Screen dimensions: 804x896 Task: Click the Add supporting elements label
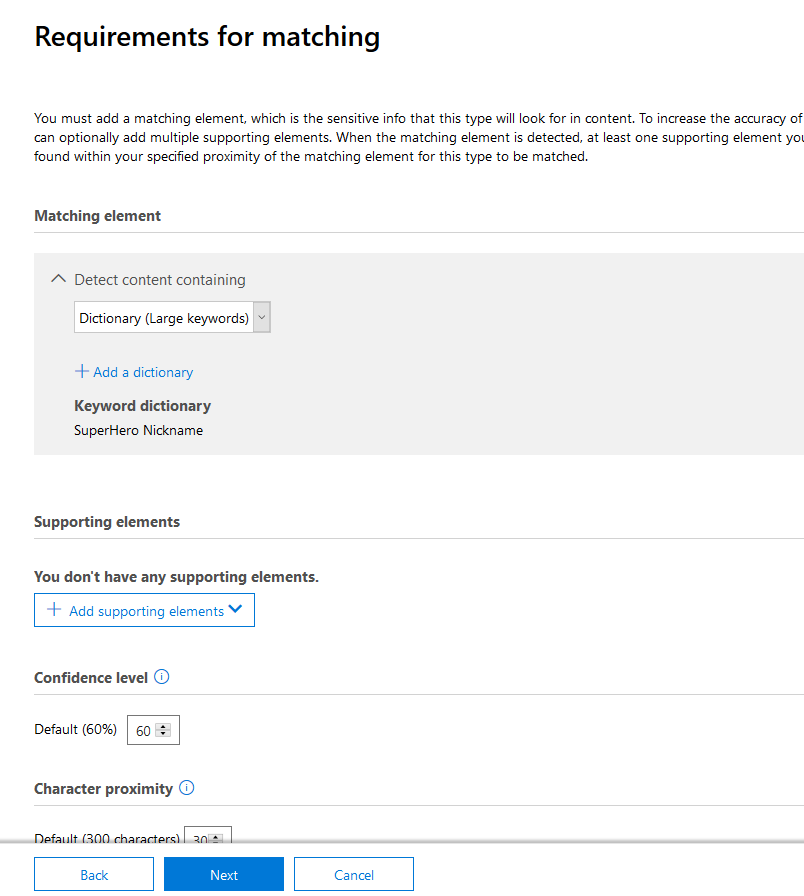tap(146, 611)
